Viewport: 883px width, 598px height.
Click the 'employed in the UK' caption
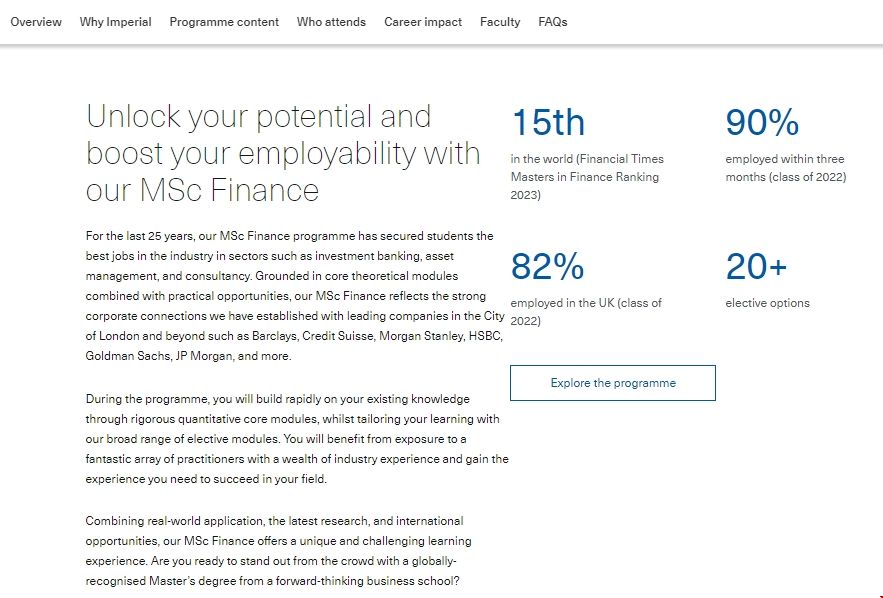[x=585, y=311]
